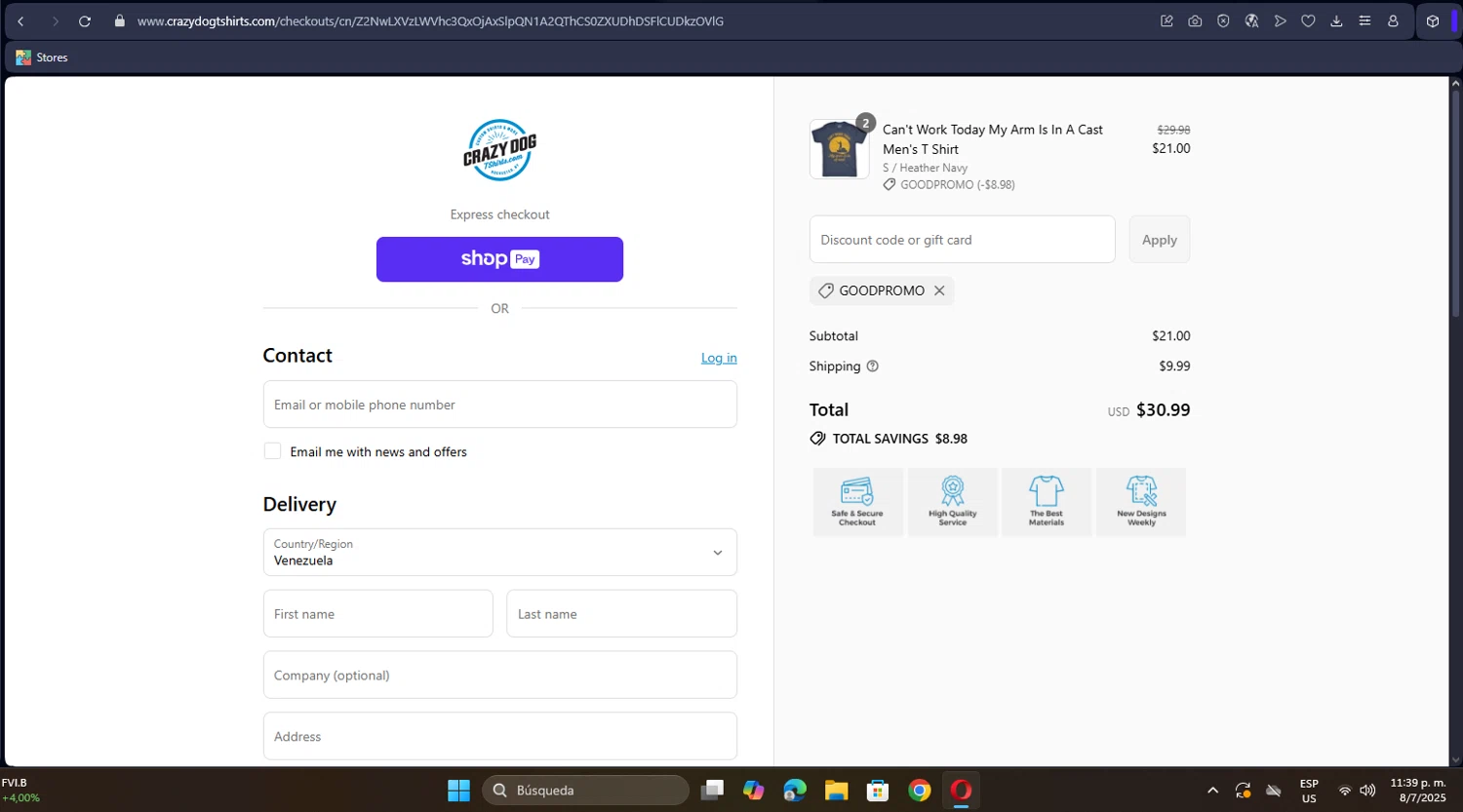This screenshot has height=812, width=1463.
Task: Click the Crazy Dog T-Shirts logo
Action: [x=499, y=150]
